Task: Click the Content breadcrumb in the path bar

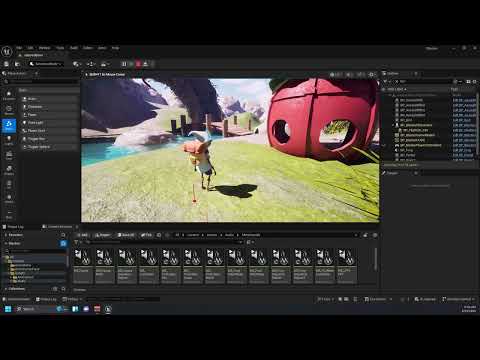Action: click(193, 235)
